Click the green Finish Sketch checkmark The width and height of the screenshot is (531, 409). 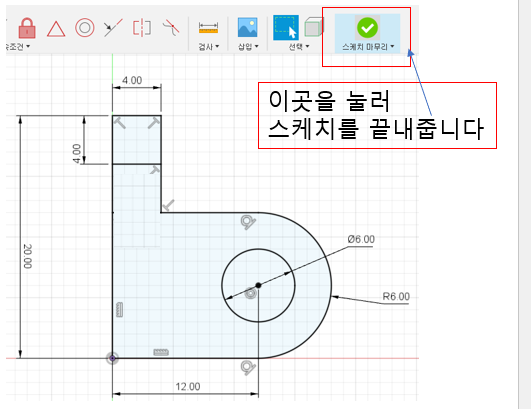[367, 28]
